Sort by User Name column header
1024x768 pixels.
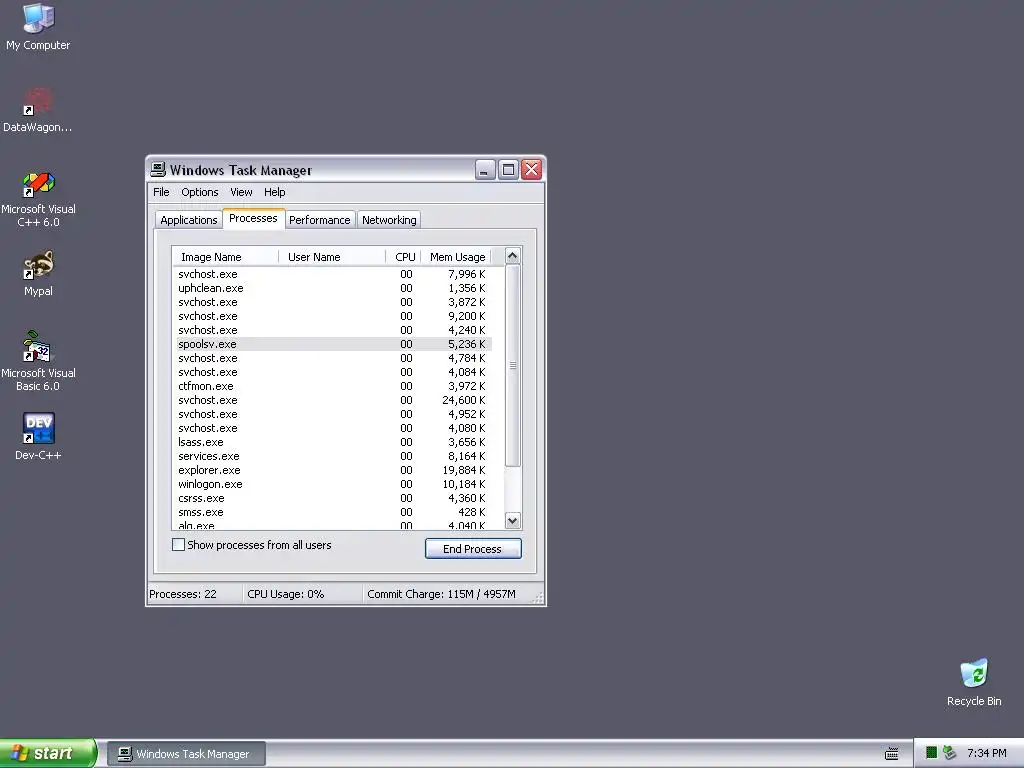point(332,257)
